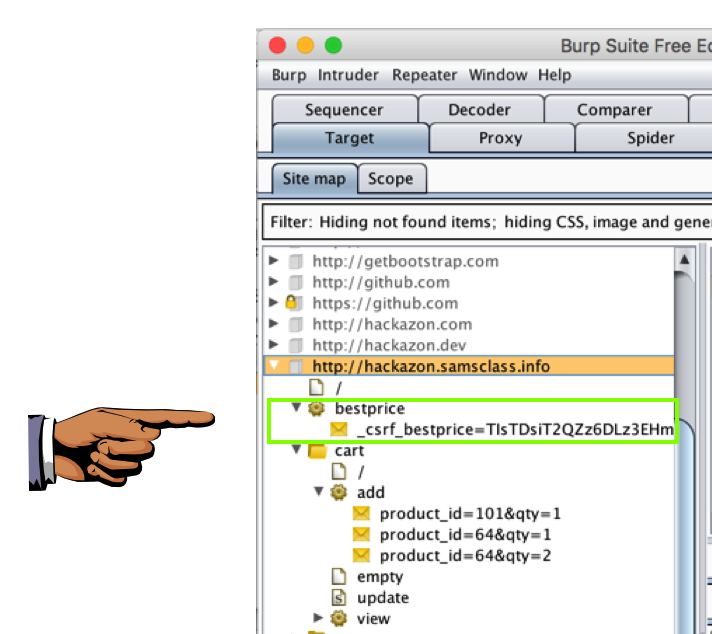The width and height of the screenshot is (712, 634).
Task: Select the add tree item
Action: (371, 492)
